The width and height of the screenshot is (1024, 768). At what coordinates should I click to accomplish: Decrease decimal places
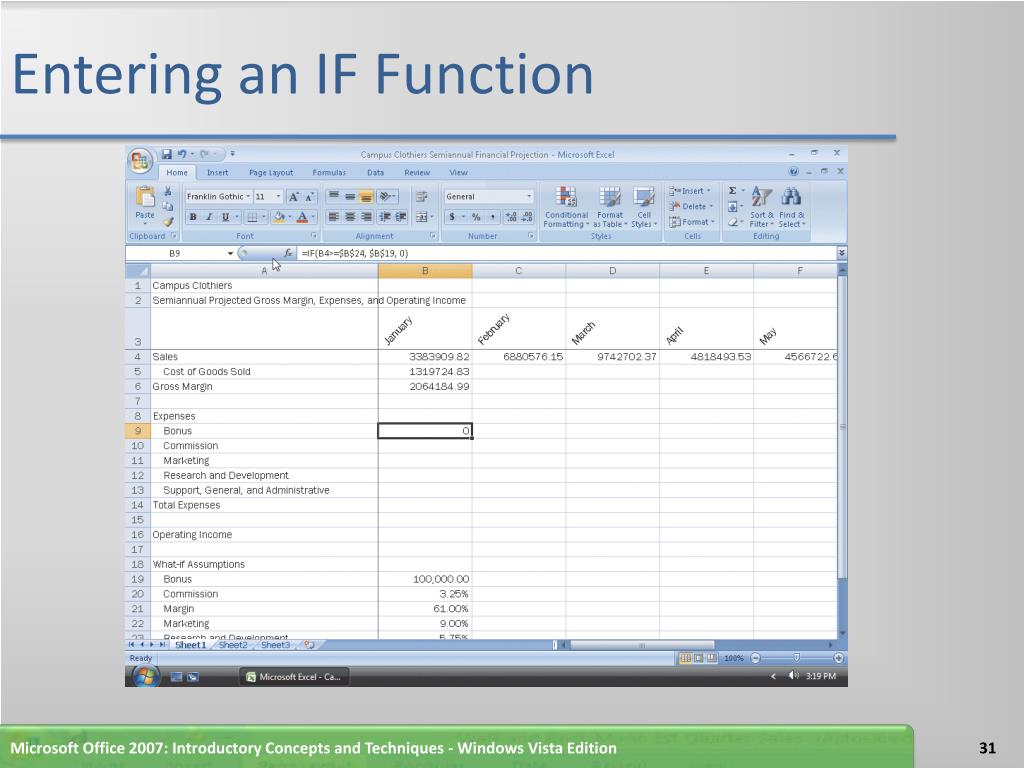tap(527, 217)
